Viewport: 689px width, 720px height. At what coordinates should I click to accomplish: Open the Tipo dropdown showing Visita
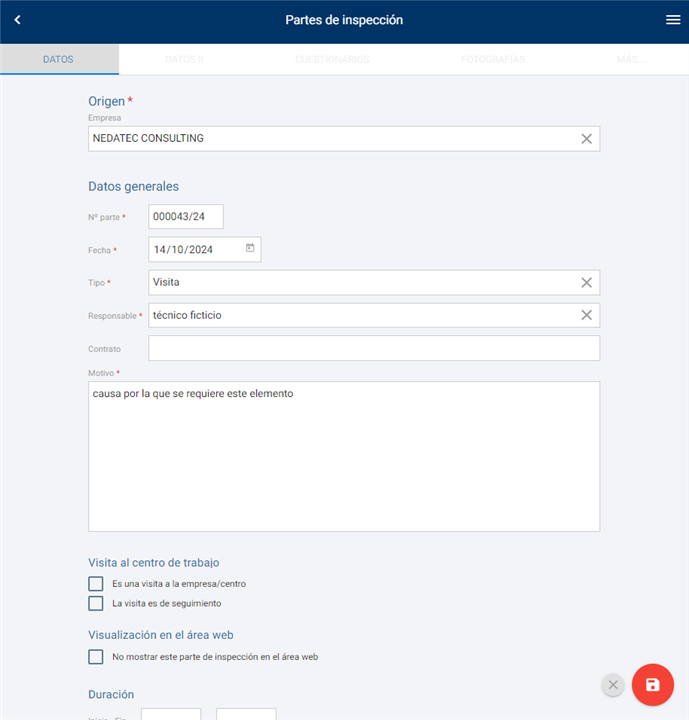point(360,283)
